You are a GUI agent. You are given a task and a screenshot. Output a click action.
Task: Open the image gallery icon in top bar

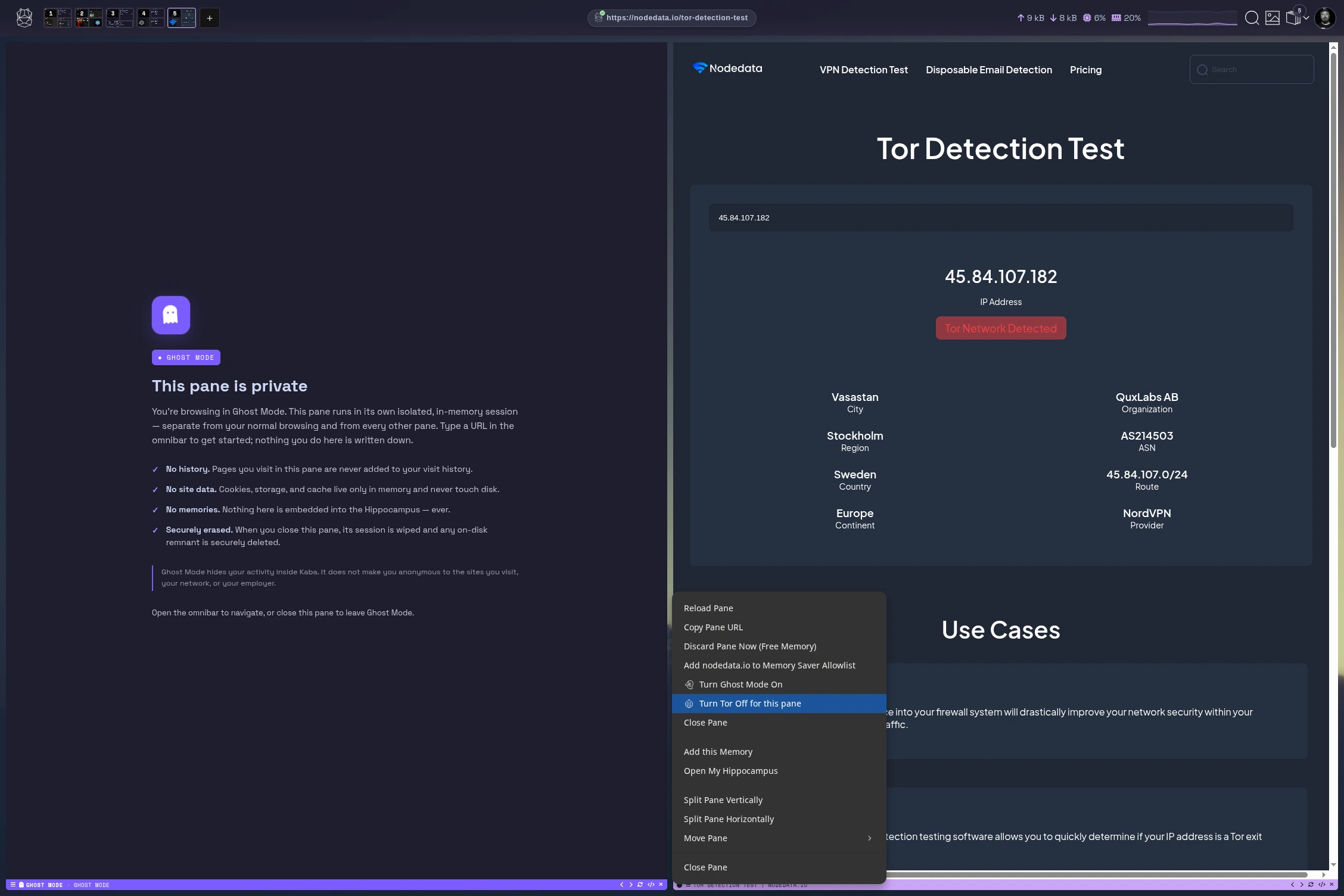1273,18
